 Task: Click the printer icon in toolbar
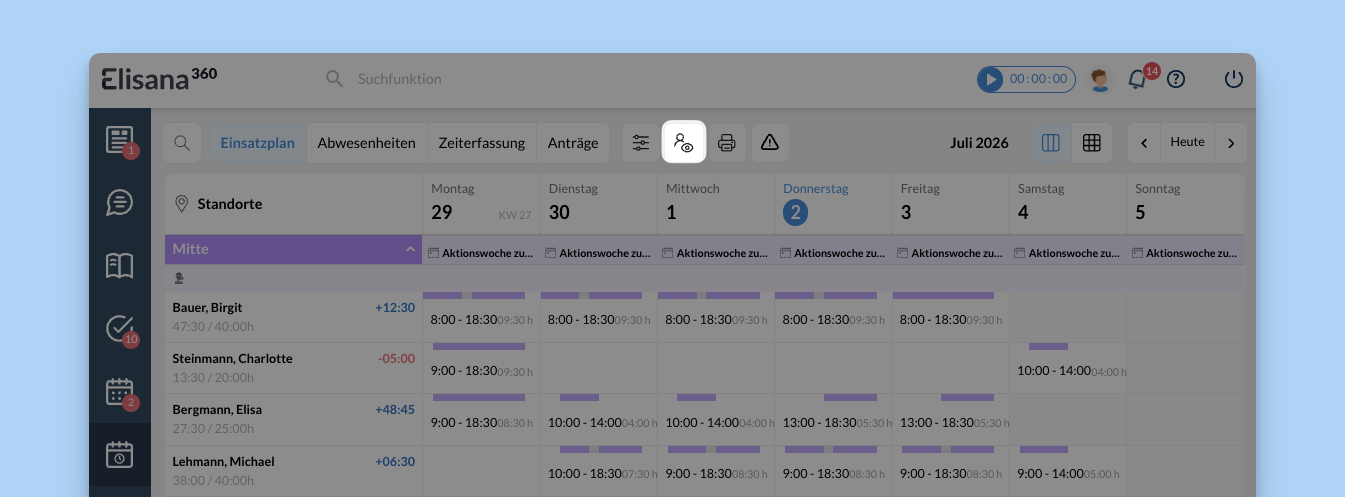pos(727,143)
